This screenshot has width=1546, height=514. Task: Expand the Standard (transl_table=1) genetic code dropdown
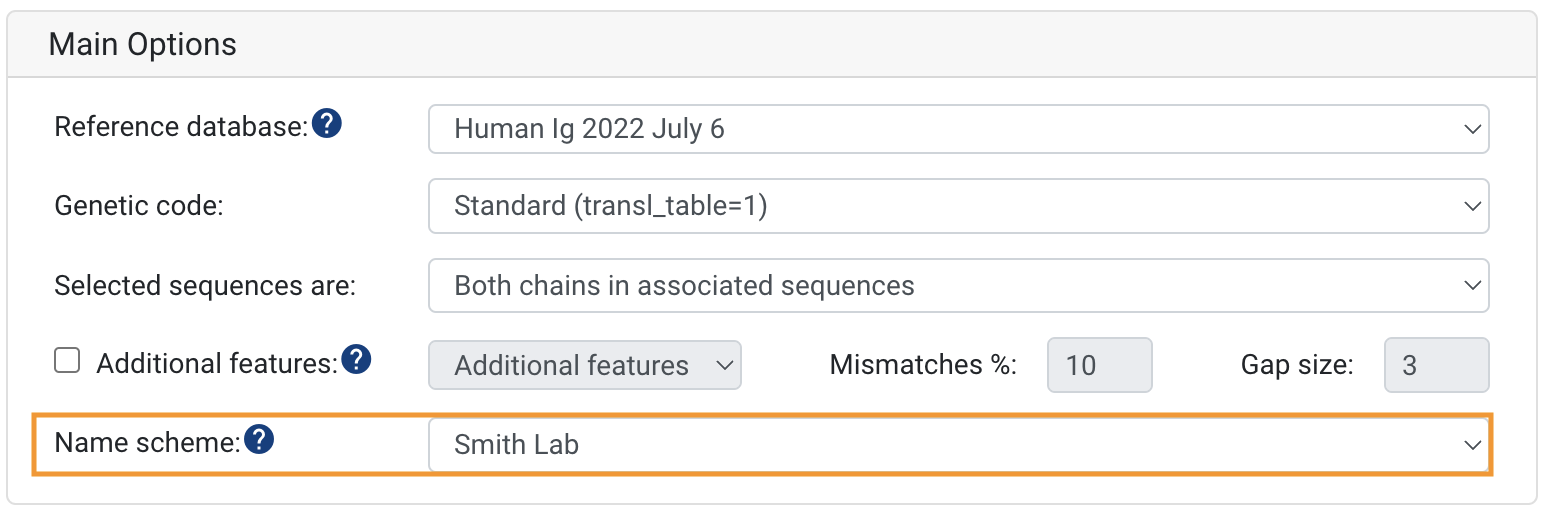[x=959, y=206]
